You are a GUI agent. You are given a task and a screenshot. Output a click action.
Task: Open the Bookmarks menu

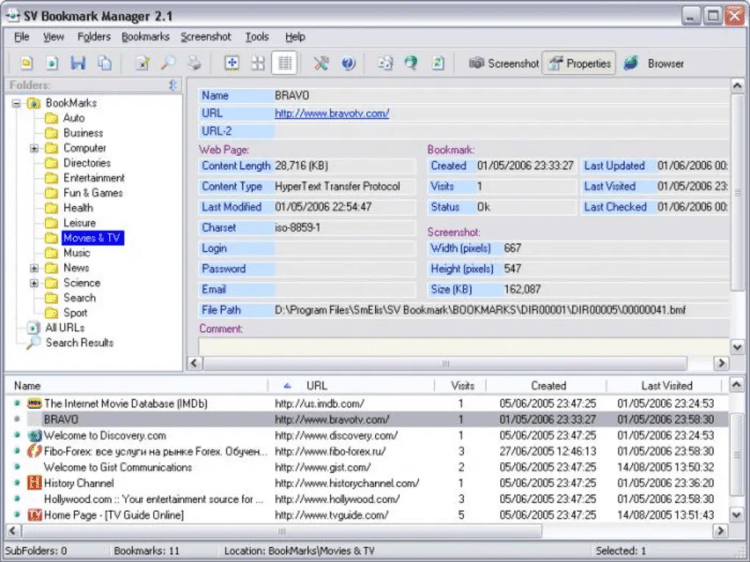coord(145,37)
